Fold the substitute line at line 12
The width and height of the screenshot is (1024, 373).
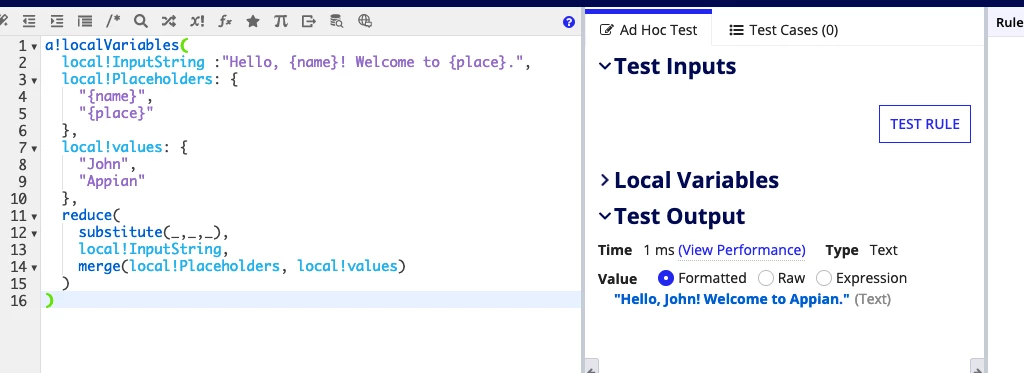(x=34, y=233)
